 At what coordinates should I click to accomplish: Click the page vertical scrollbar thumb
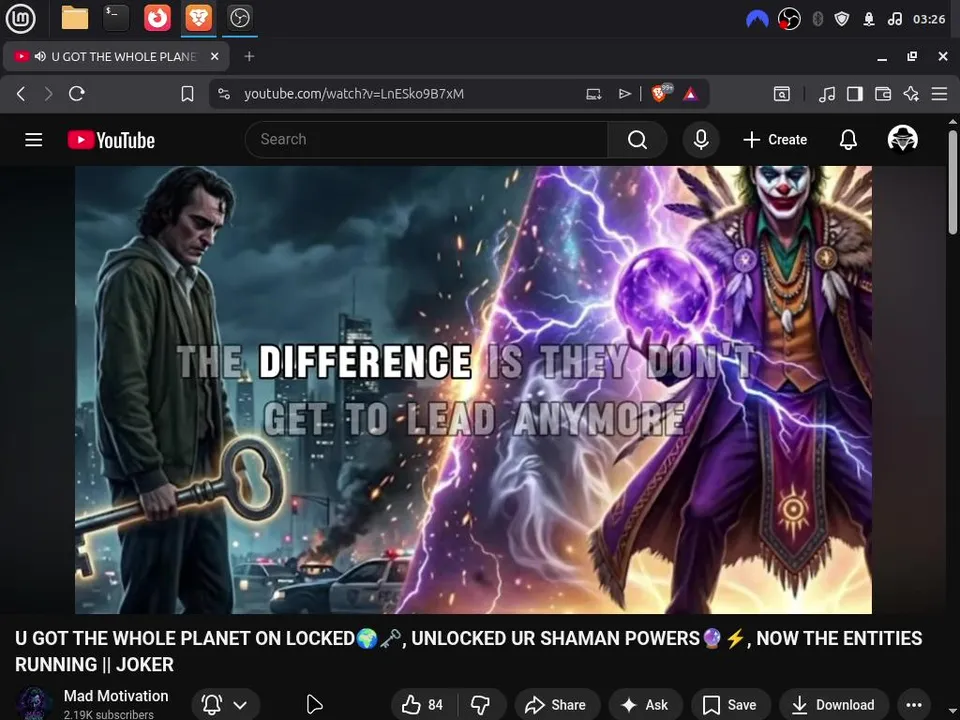[953, 182]
